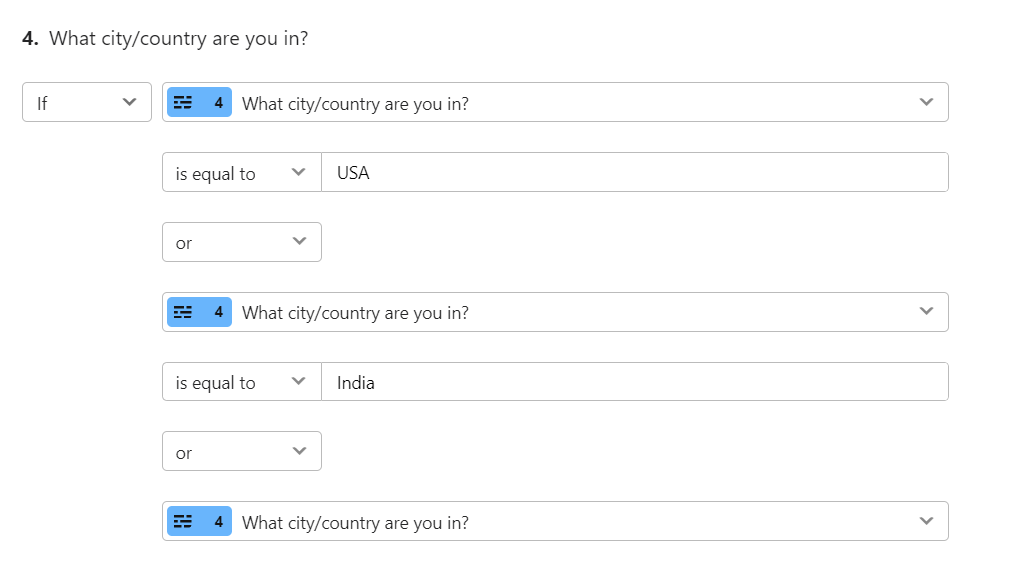Screen dimensions: 1012x562
Task: Expand the 'or' dropdown below the USA row
Action: click(x=242, y=242)
